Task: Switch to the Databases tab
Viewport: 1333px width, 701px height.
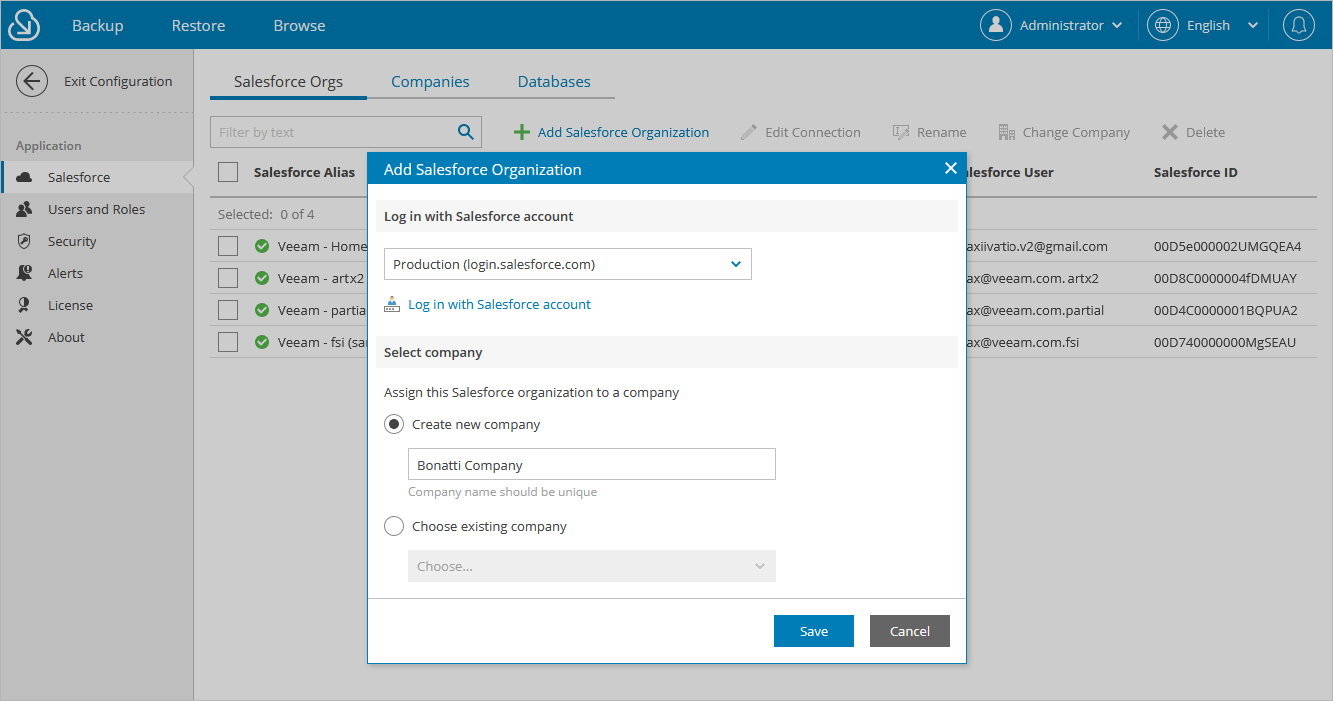Action: pyautogui.click(x=554, y=82)
